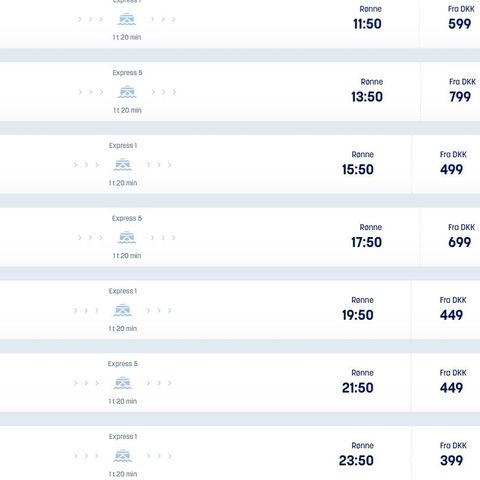Click the ferry icon for 19:50 departure
480x480 pixels.
click(123, 310)
